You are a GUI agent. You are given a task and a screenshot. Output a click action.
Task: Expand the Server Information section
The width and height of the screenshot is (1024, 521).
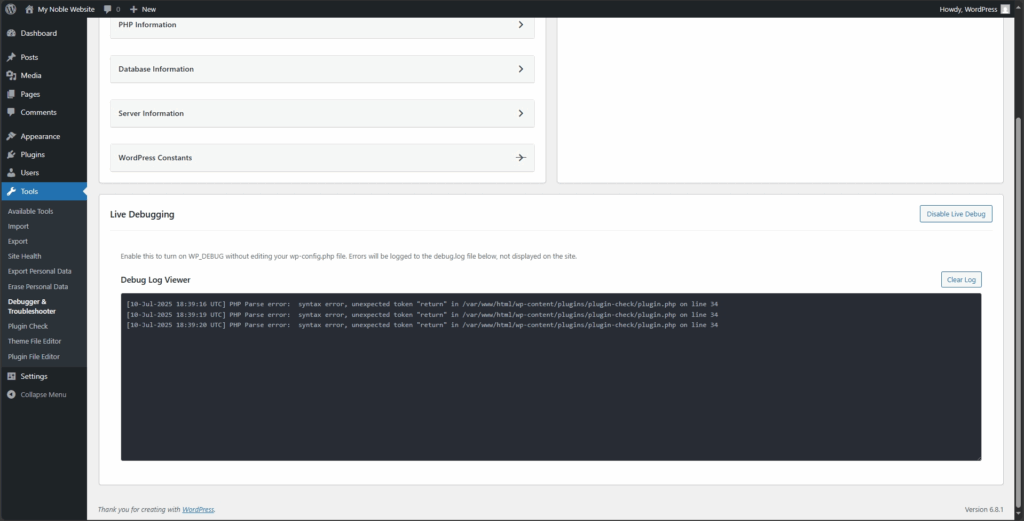pos(520,113)
